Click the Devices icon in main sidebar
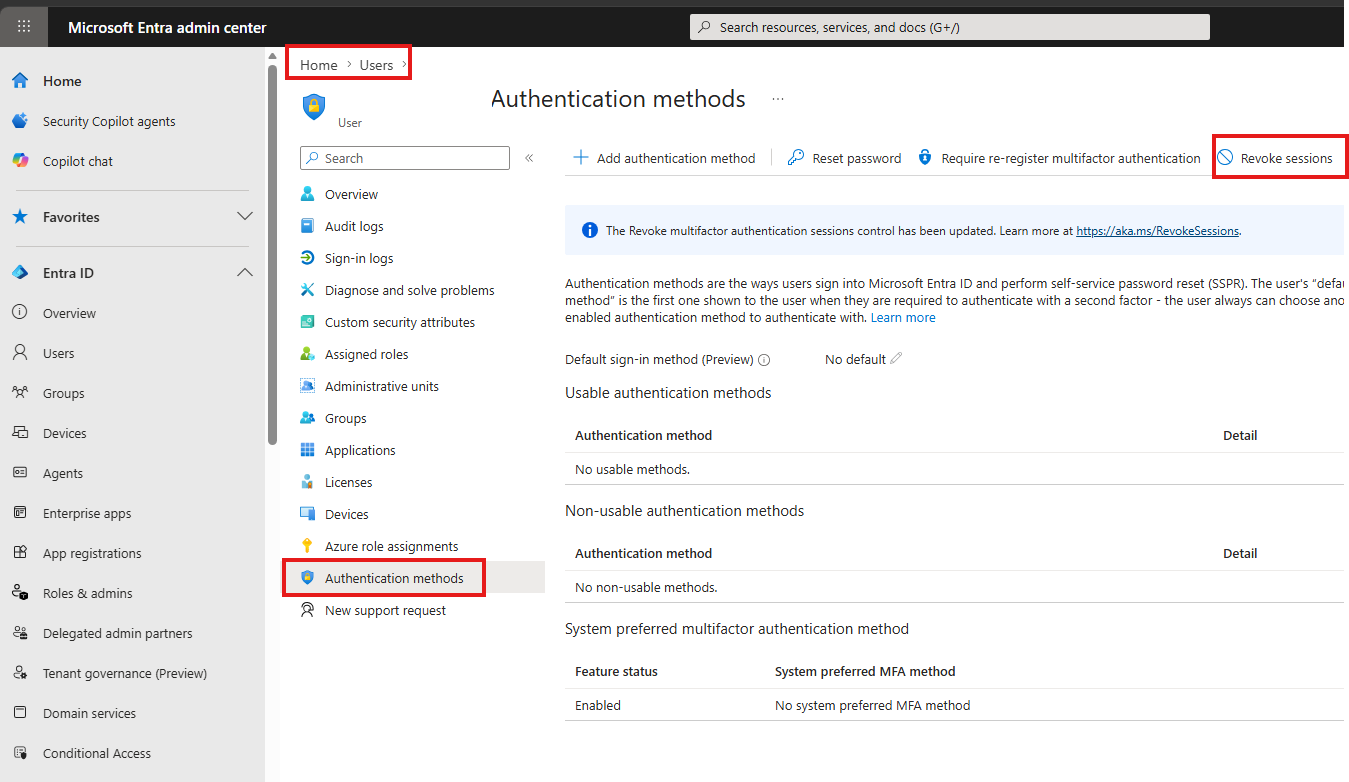 tap(20, 433)
